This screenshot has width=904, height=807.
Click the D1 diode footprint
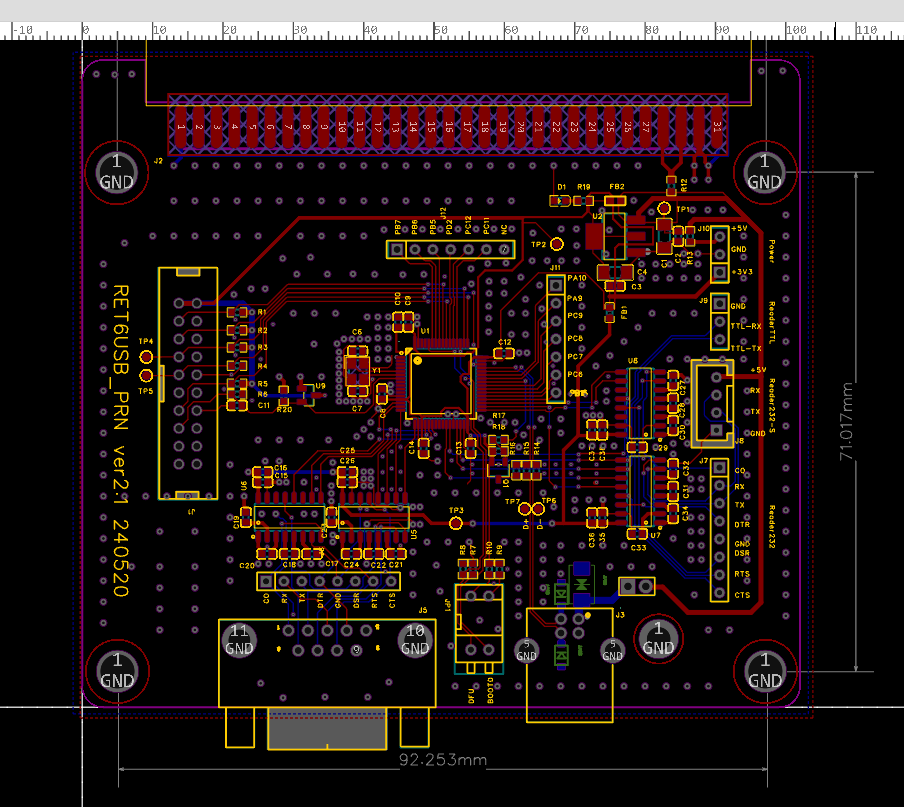(x=560, y=201)
